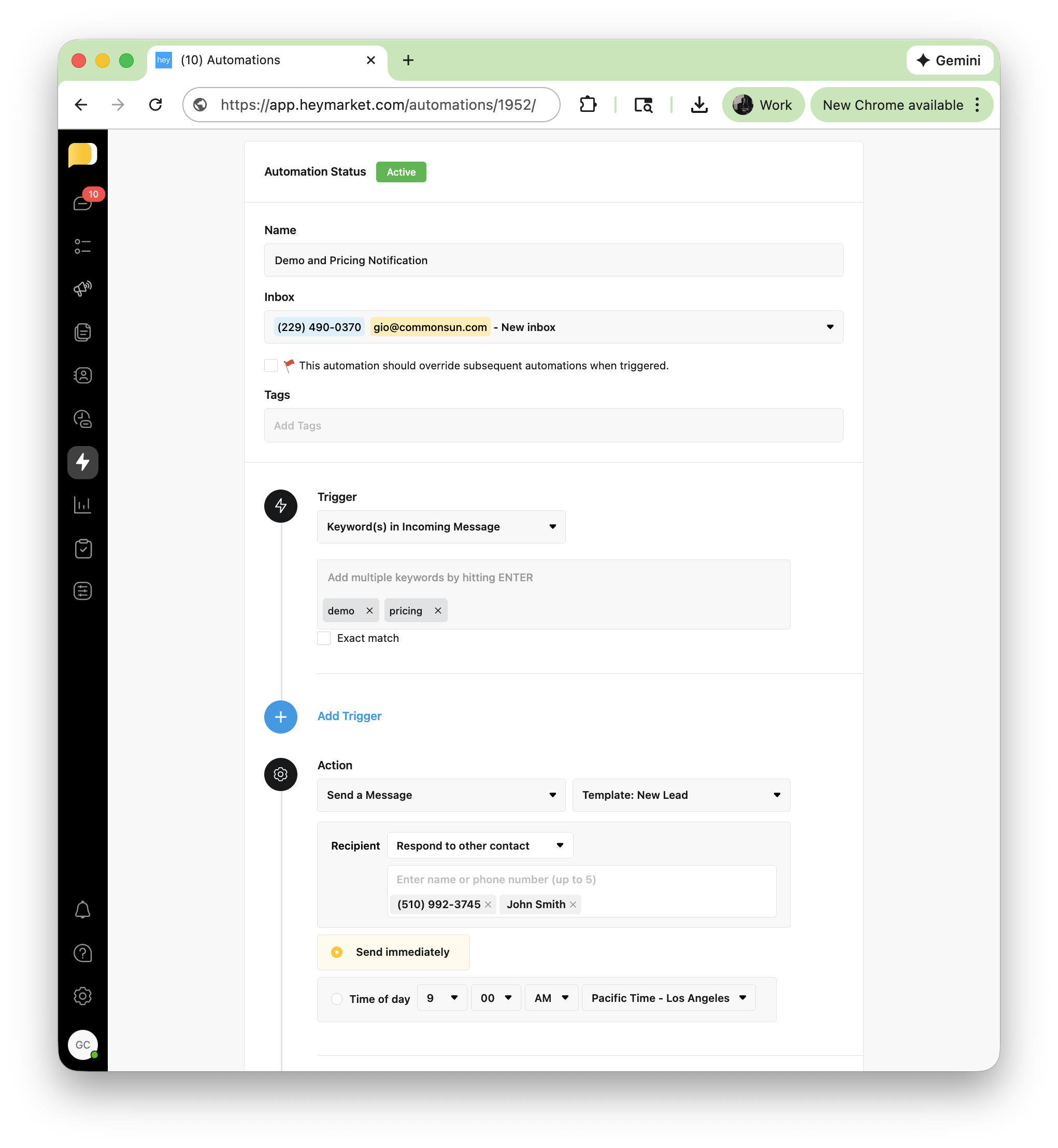Viewport: 1058px width, 1148px height.
Task: Open the settings gear in sidebar
Action: [x=83, y=996]
